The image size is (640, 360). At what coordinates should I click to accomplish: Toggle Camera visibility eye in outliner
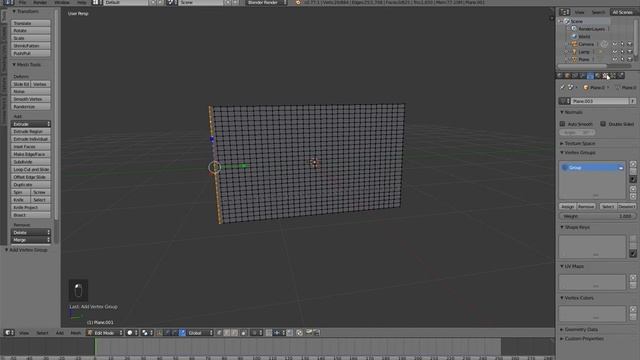[x=614, y=44]
